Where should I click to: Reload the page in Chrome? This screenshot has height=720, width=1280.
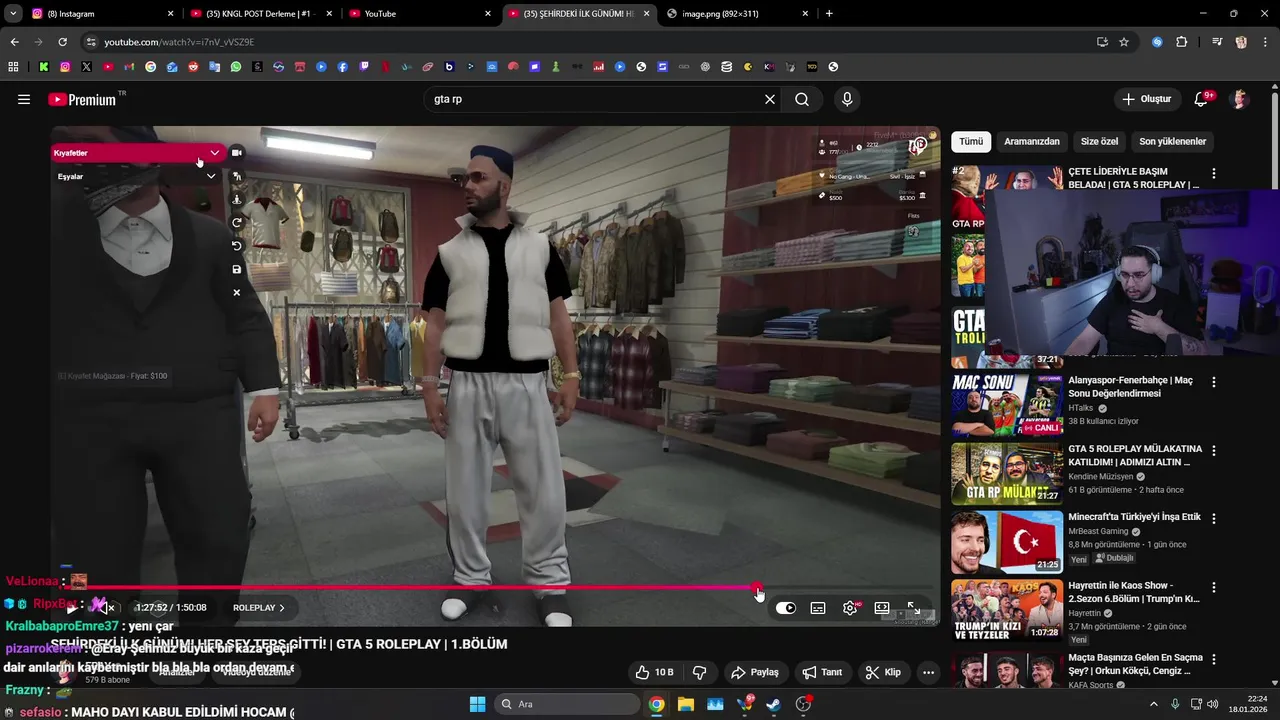(x=62, y=42)
